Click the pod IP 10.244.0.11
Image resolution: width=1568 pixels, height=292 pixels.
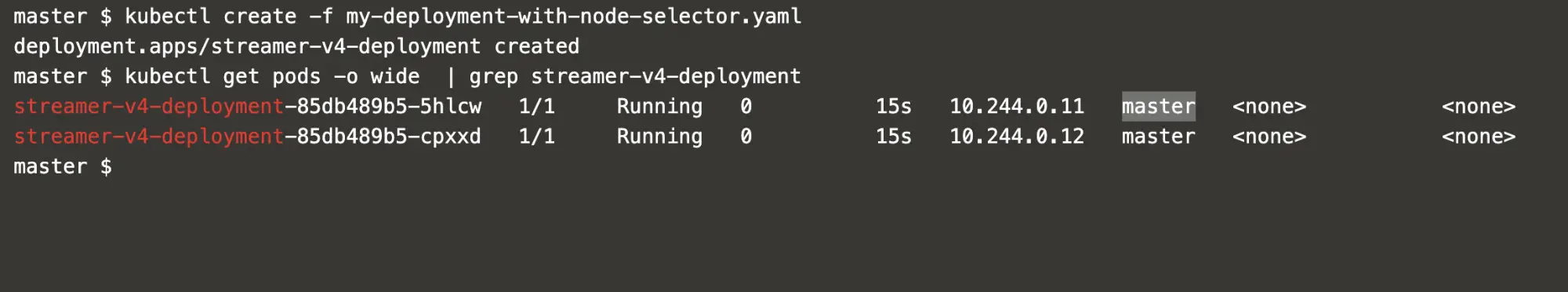1017,106
